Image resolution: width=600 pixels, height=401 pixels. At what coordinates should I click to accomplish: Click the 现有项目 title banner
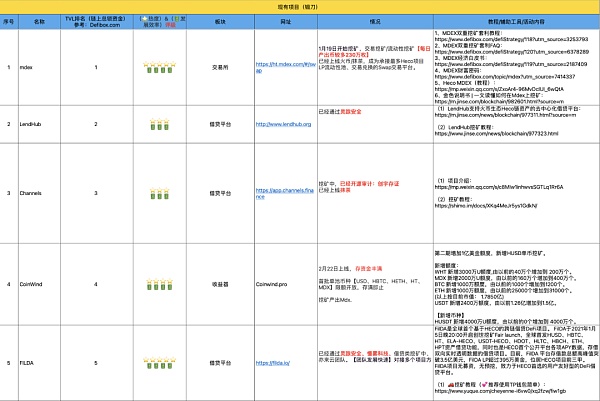pos(300,5)
